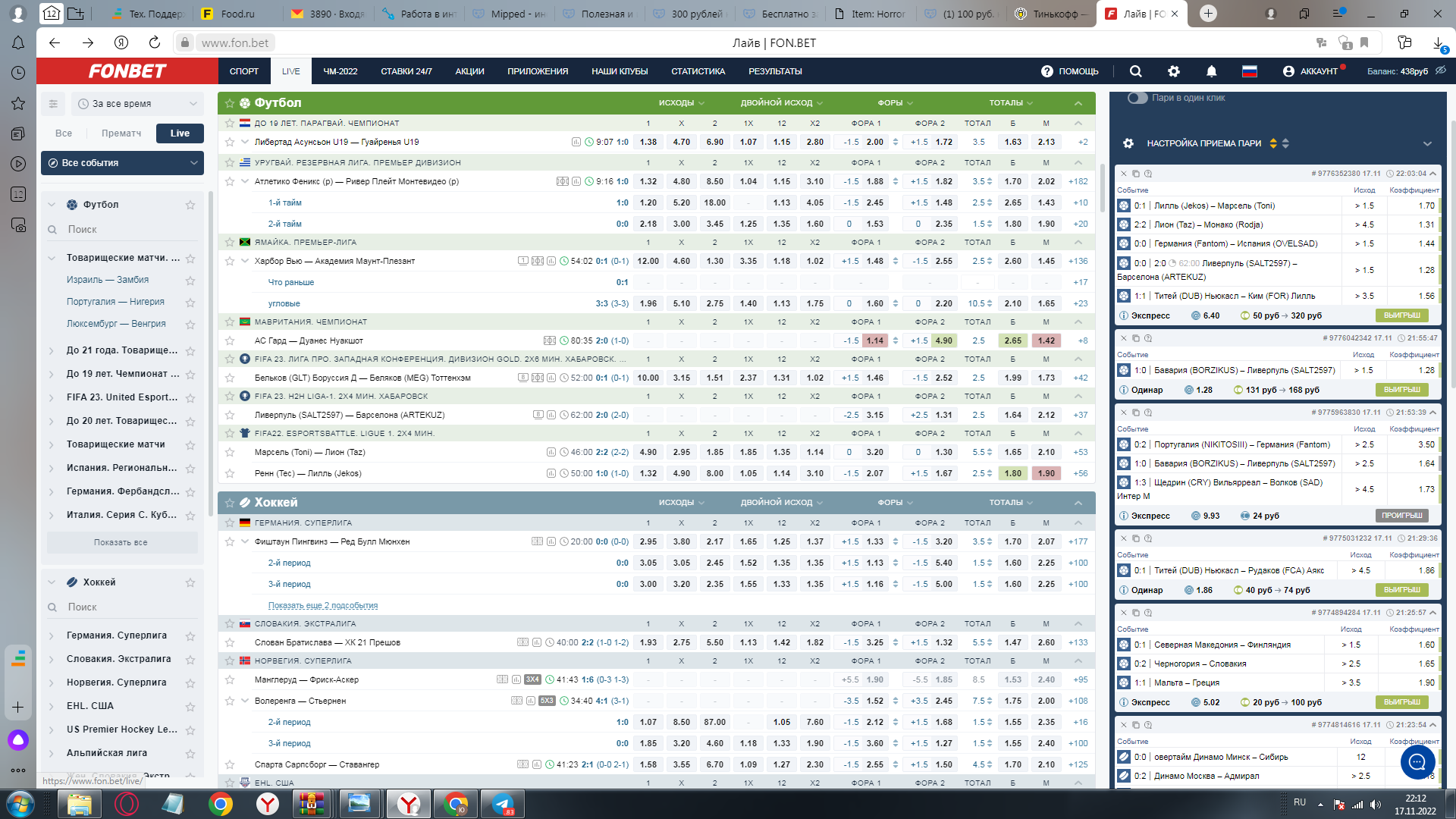Go back using browser back arrow
The image size is (1456, 819).
point(55,42)
